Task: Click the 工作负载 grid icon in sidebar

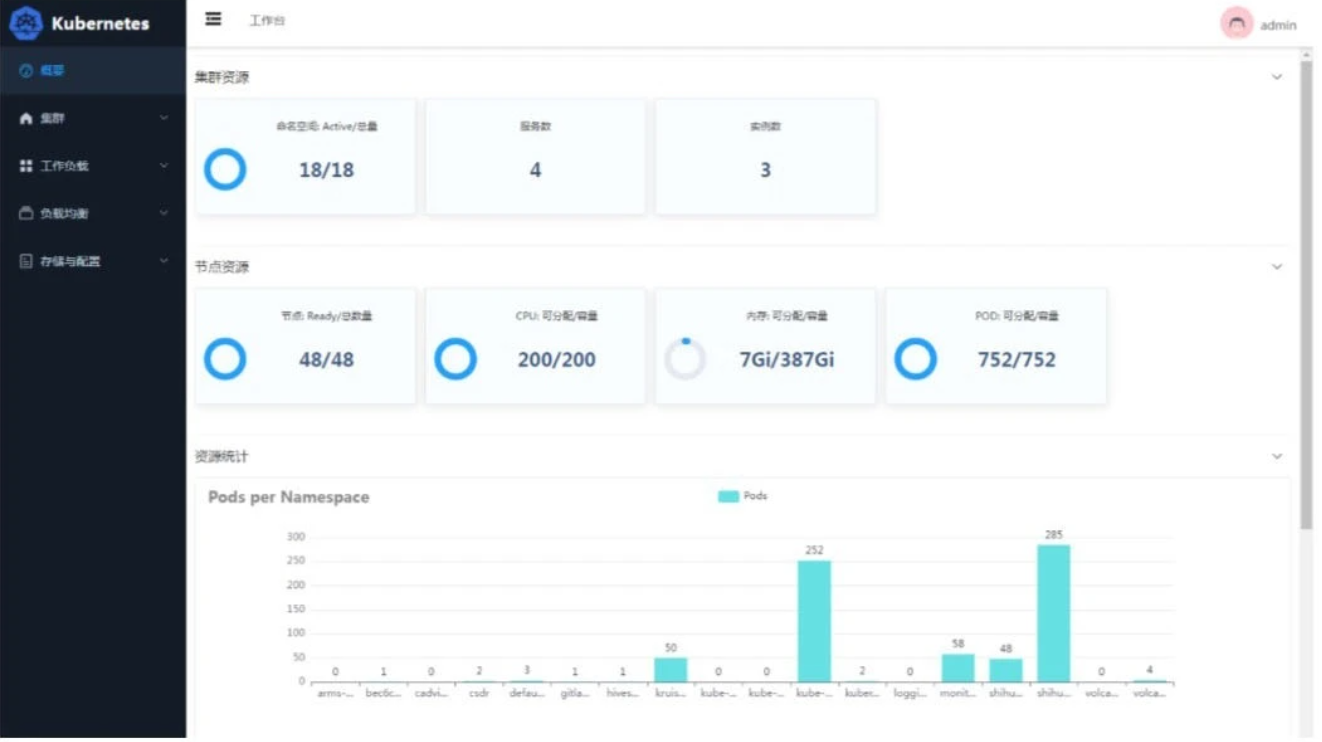Action: [x=26, y=166]
